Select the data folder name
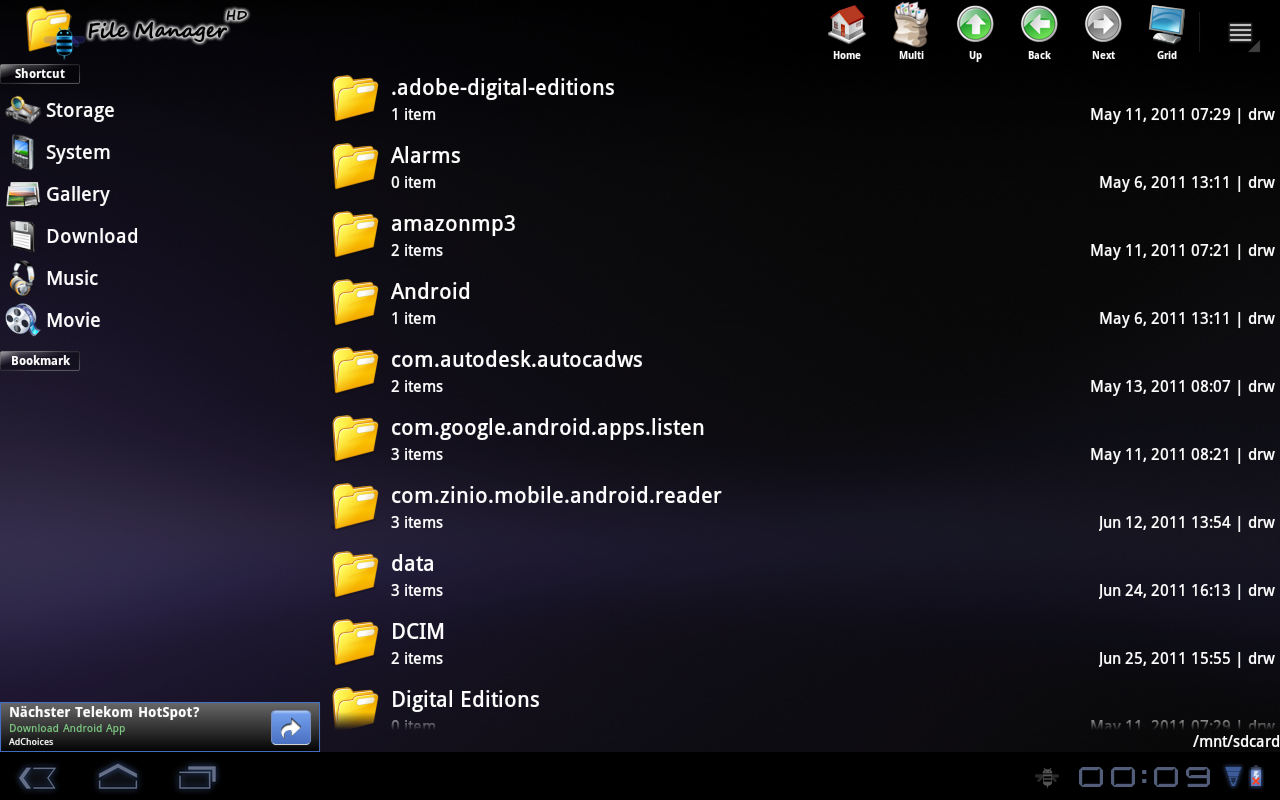This screenshot has width=1280, height=800. [412, 564]
